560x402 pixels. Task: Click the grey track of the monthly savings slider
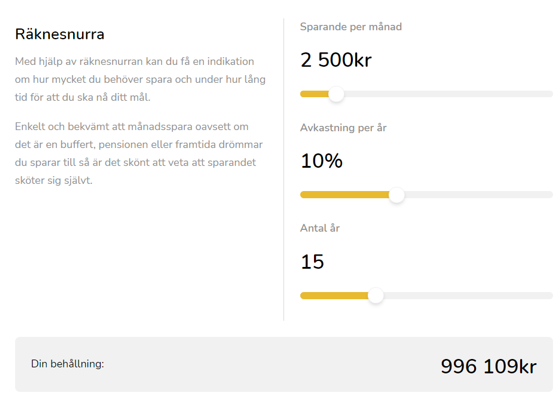coord(448,94)
